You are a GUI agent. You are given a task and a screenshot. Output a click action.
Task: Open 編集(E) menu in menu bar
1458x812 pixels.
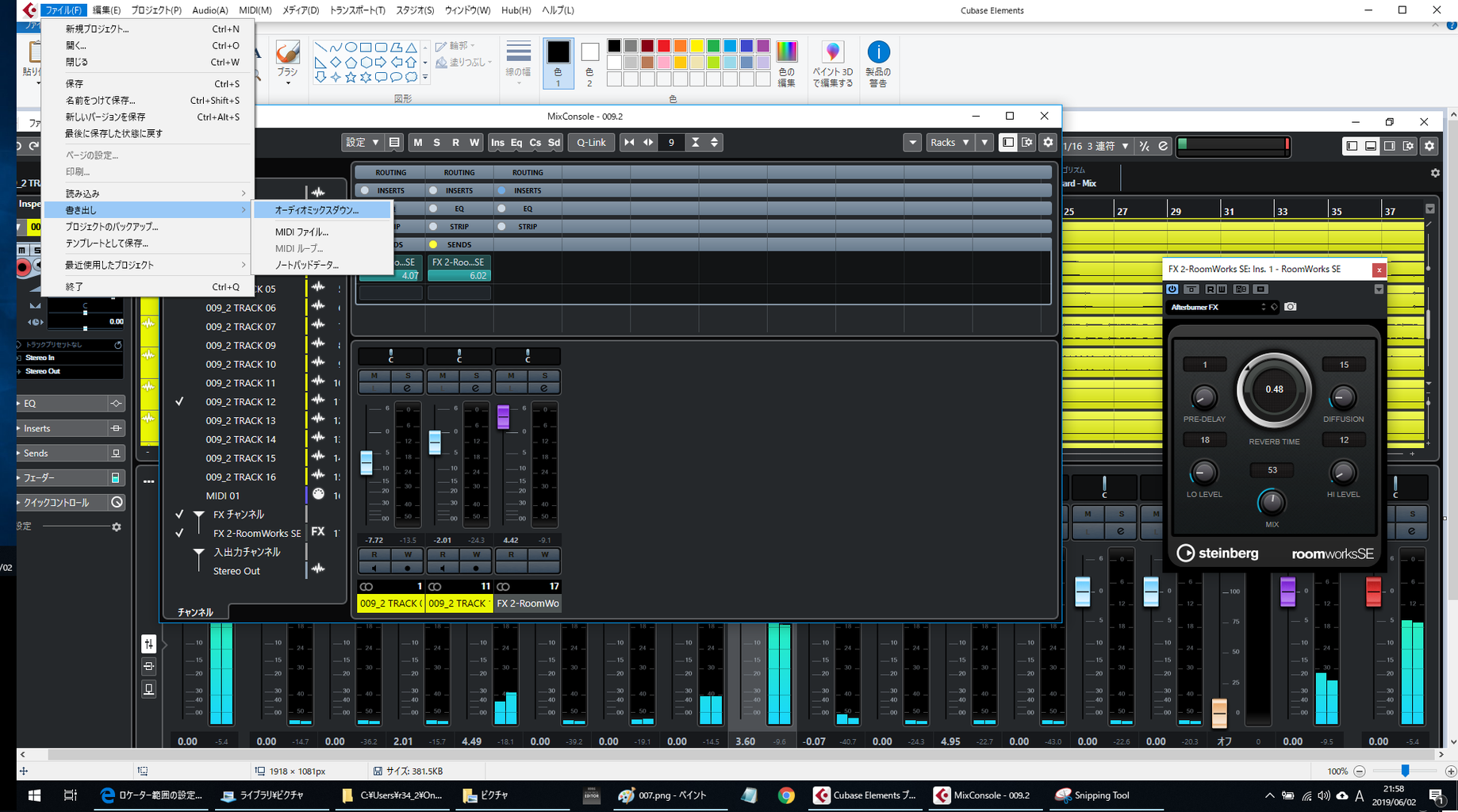coord(106,10)
